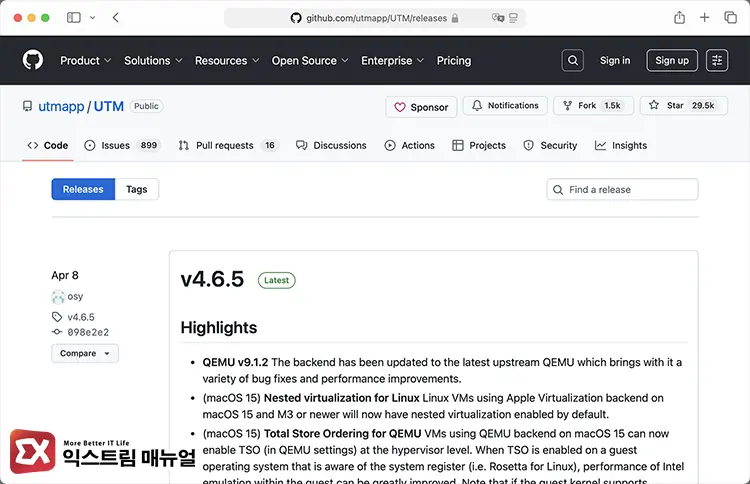
Task: Click the Find a release search field
Action: [622, 189]
